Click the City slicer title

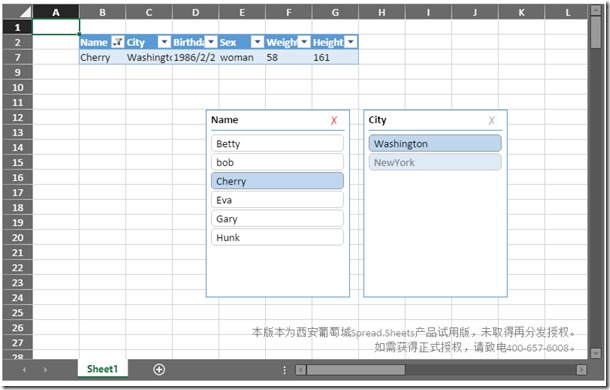coord(377,120)
